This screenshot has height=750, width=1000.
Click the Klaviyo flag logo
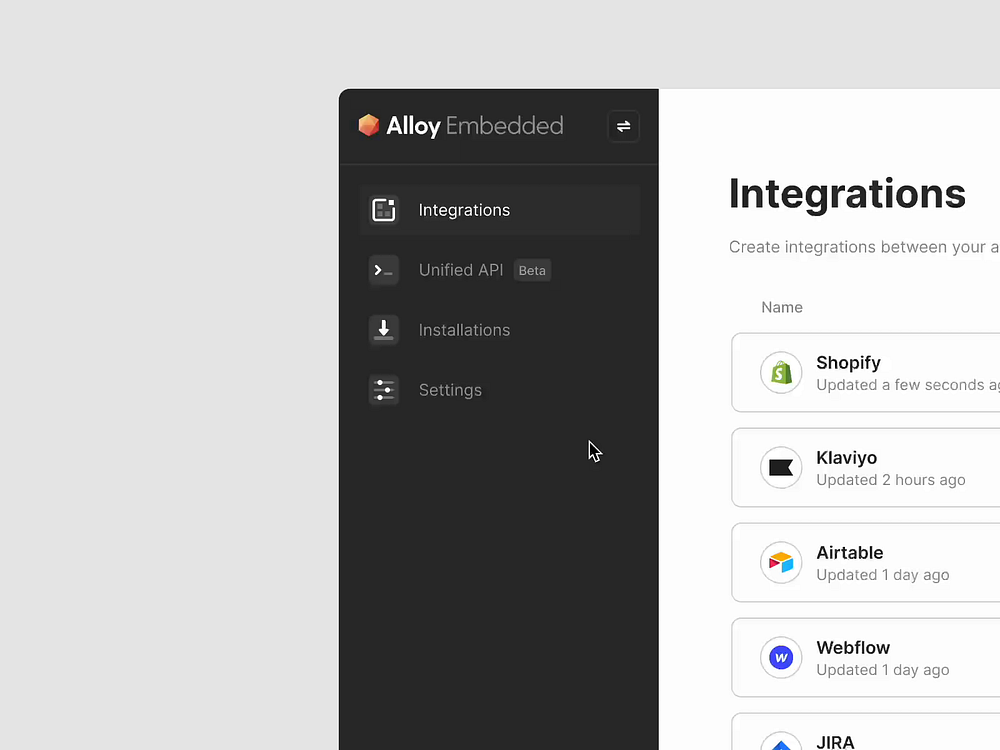point(781,467)
